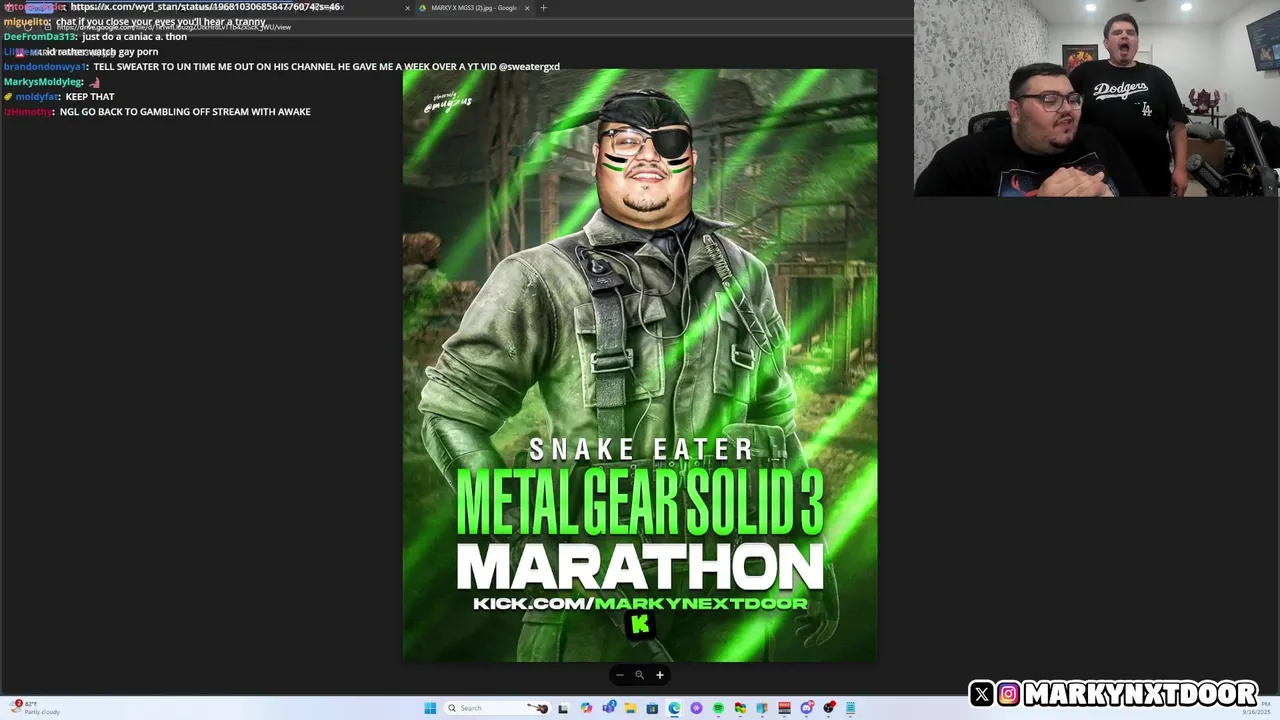
Task: Open a new browser tab
Action: tap(543, 8)
